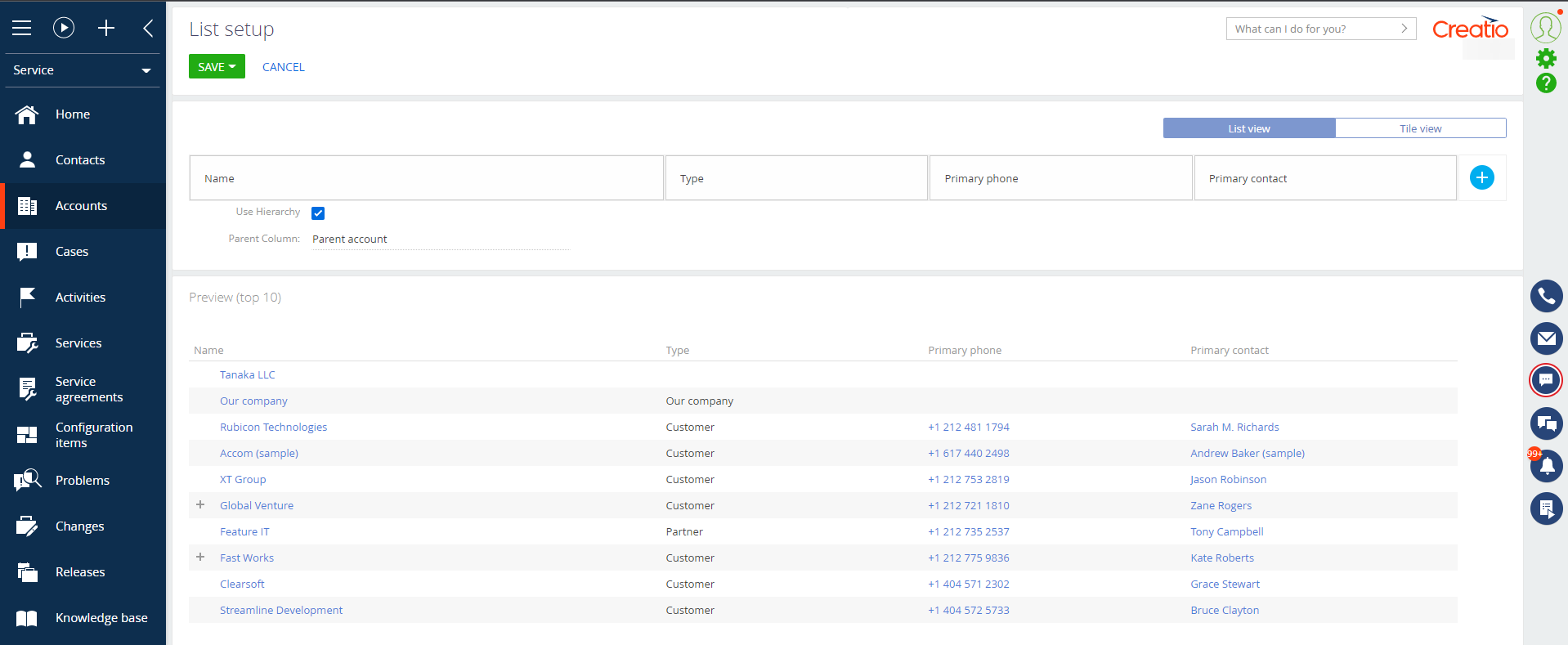The image size is (1568, 645).
Task: Uncheck the Use Hierarchy checkbox
Action: click(318, 213)
